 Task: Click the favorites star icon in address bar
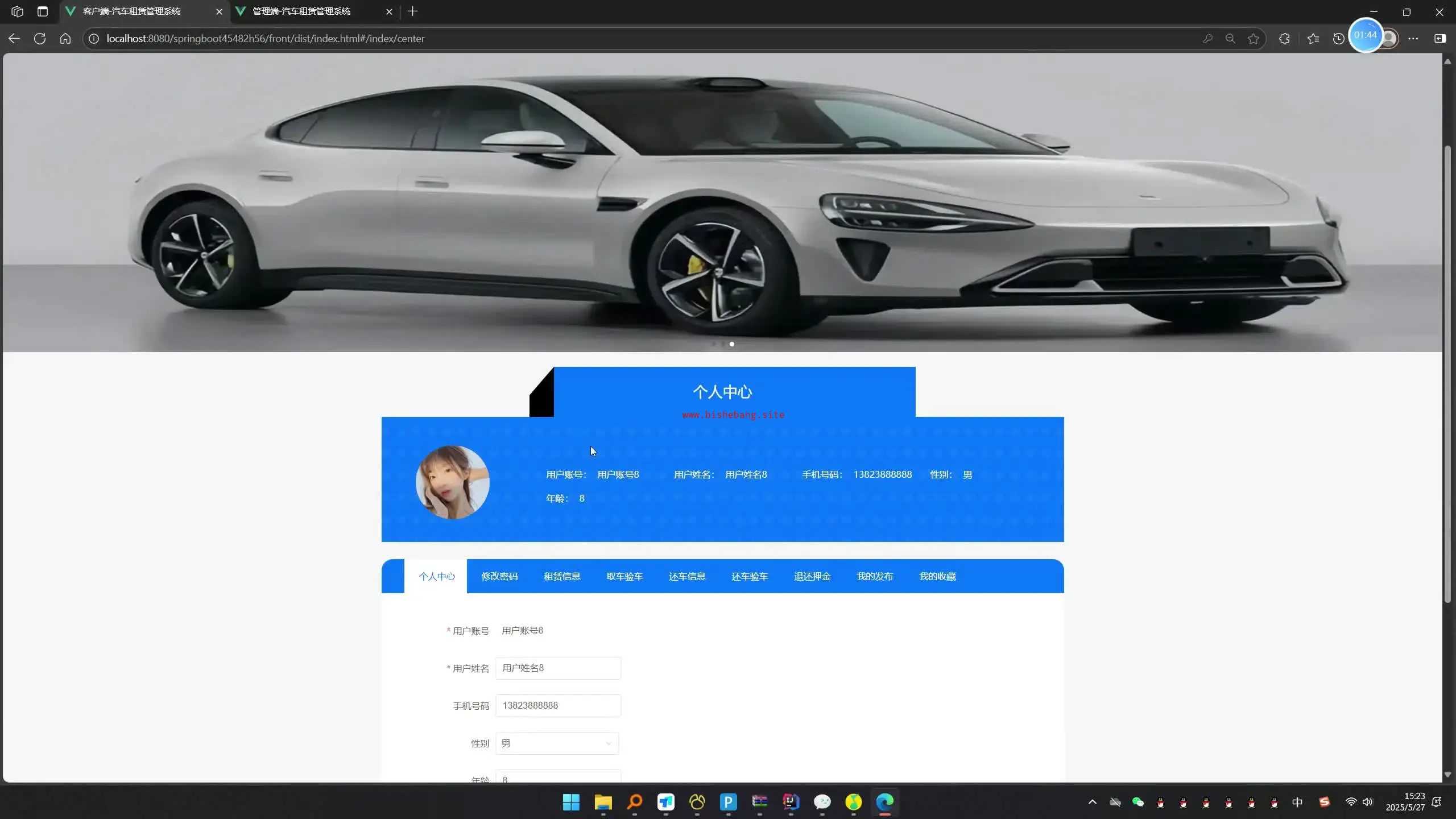[x=1254, y=39]
